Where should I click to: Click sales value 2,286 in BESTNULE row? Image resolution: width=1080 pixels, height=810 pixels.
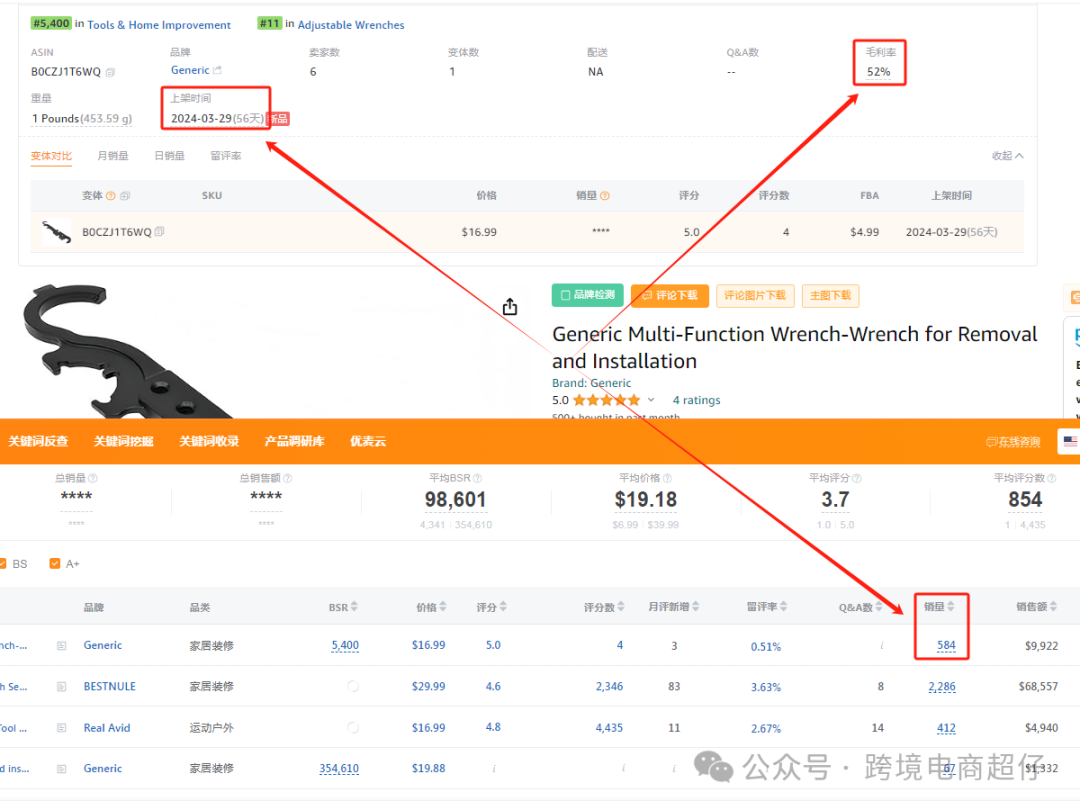[942, 687]
